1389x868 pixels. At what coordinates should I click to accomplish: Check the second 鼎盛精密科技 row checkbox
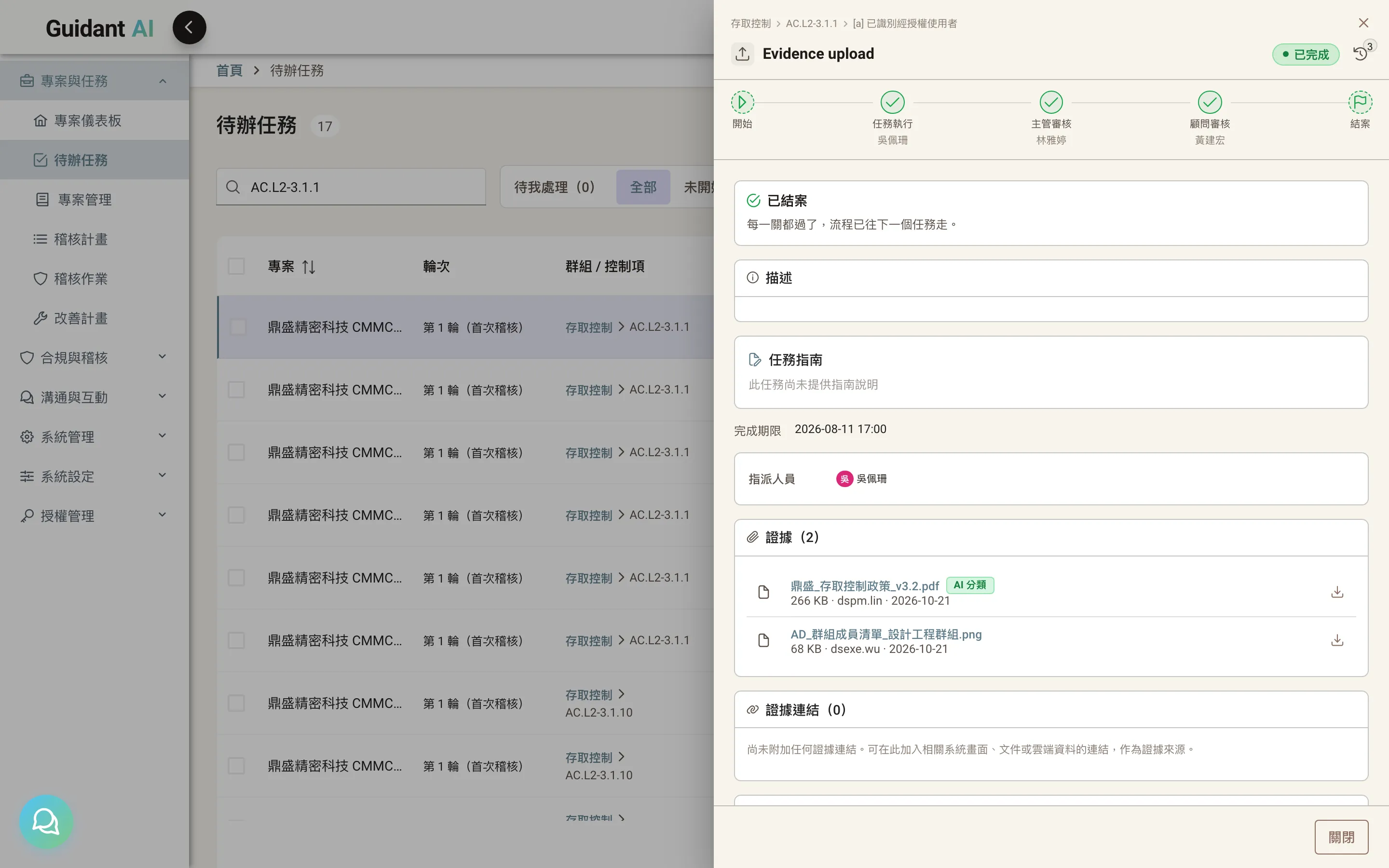coord(236,390)
